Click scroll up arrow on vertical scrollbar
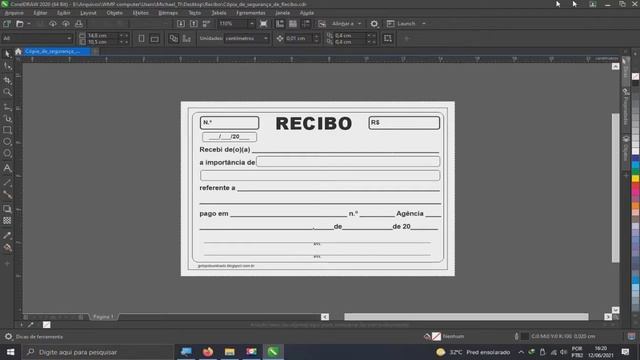Image resolution: width=640 pixels, height=360 pixels. (616, 66)
